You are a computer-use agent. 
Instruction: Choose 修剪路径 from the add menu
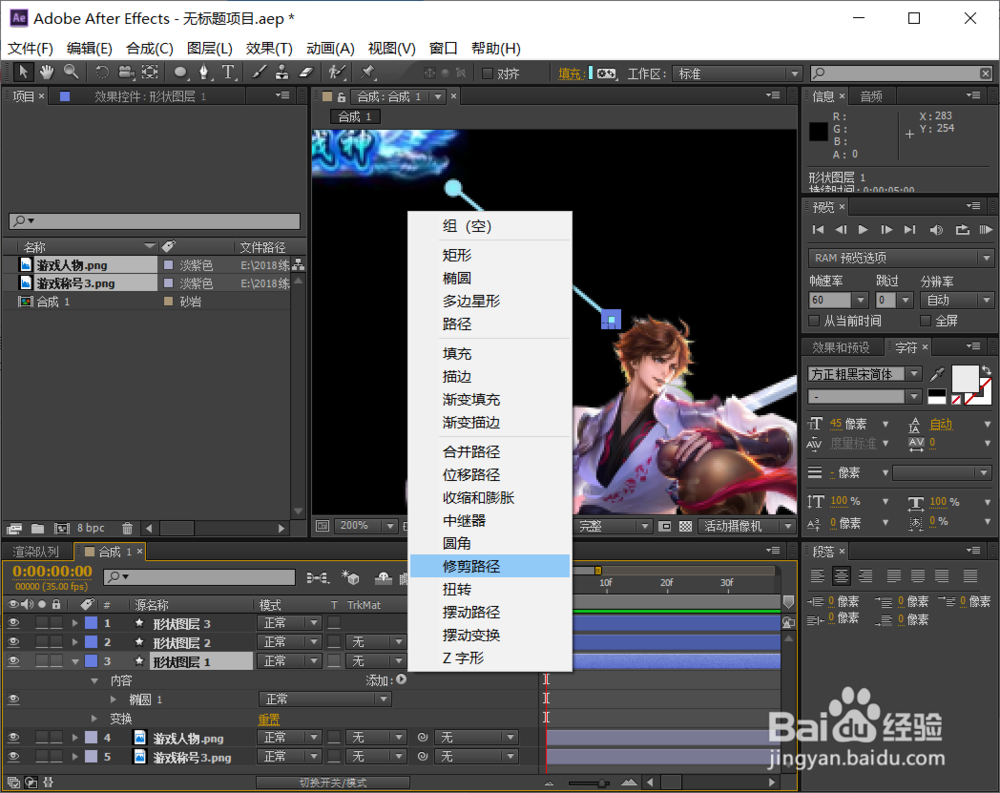point(490,566)
